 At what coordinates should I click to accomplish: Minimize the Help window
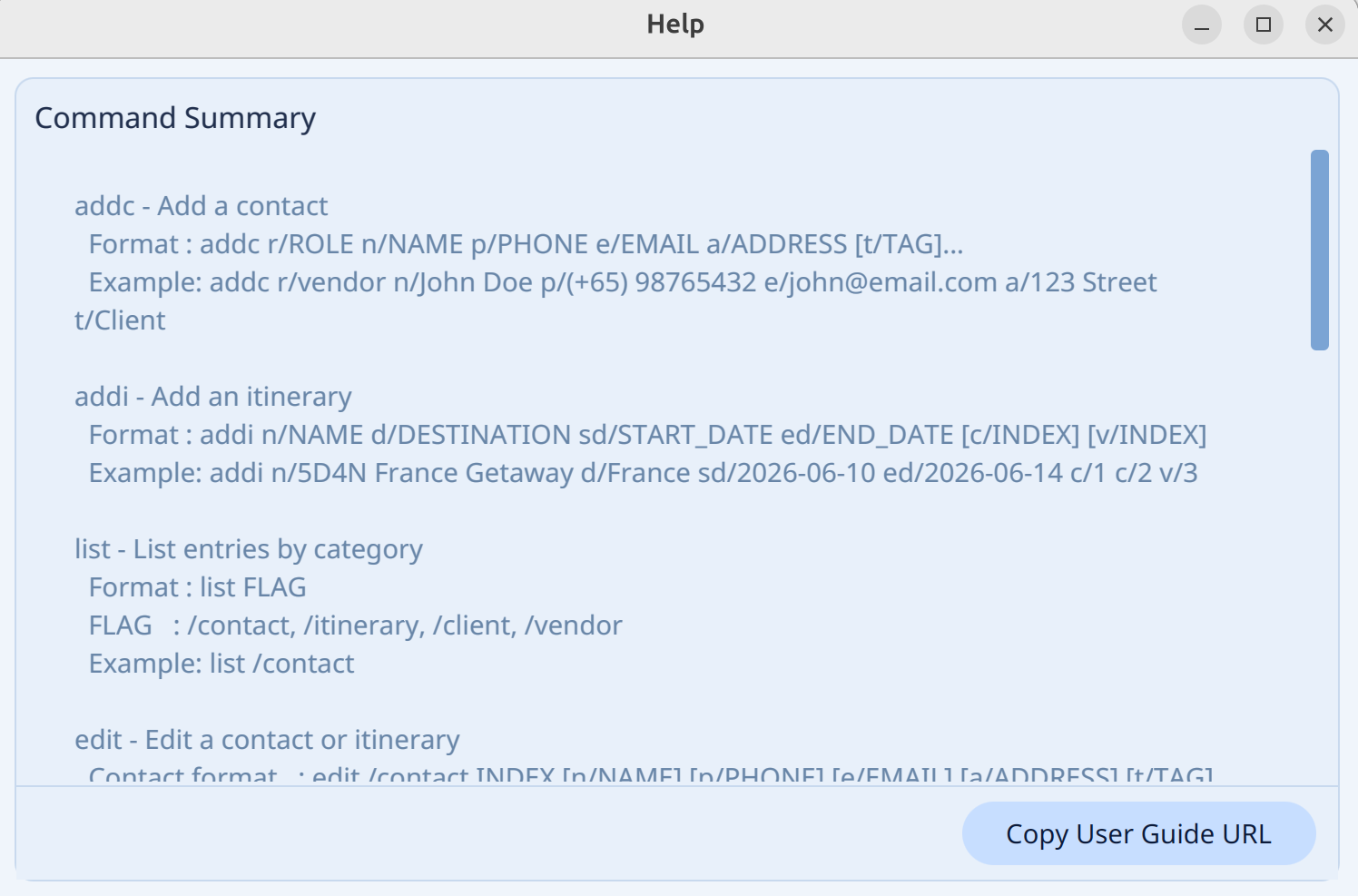(x=1201, y=25)
